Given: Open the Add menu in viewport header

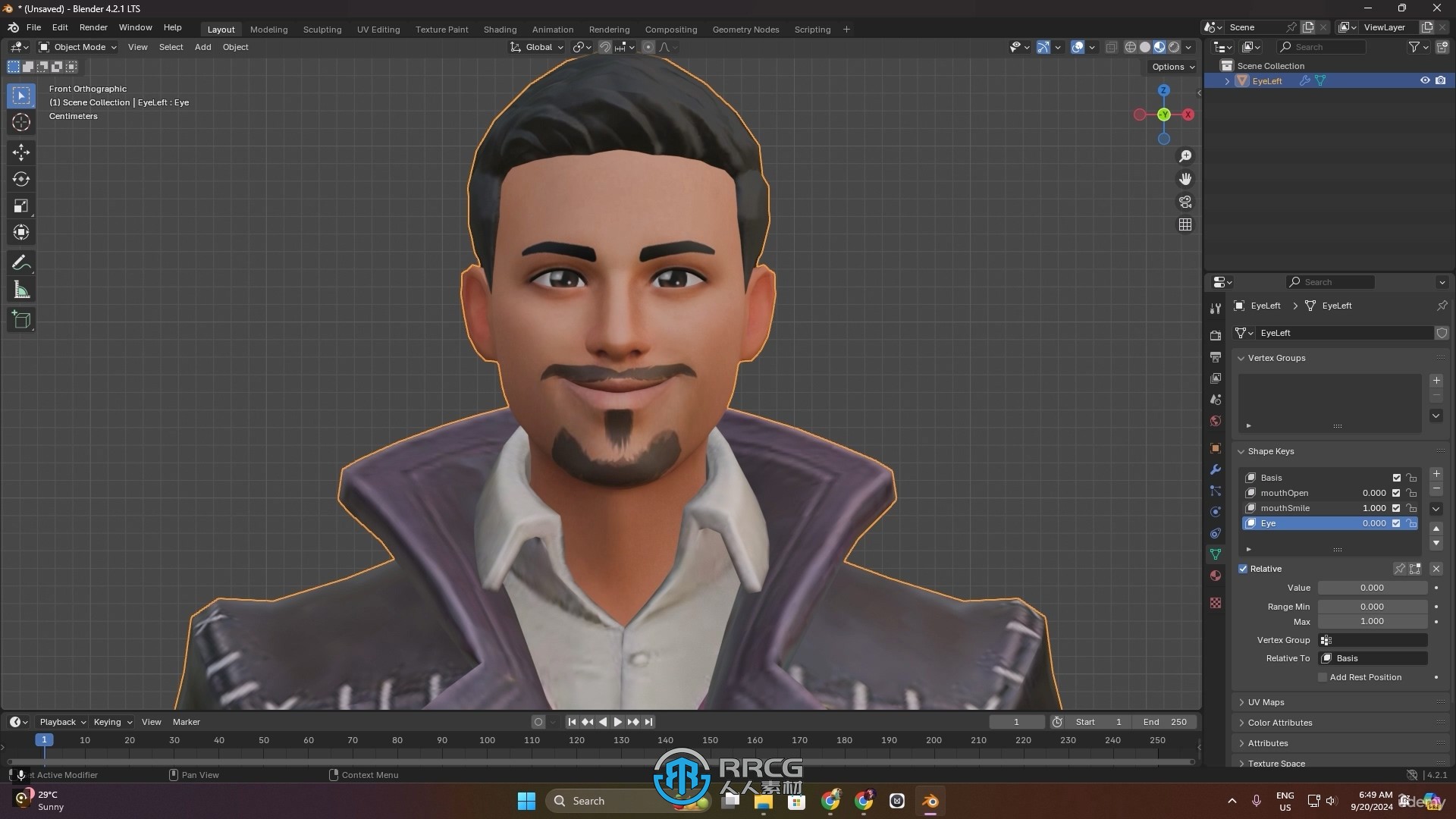Looking at the screenshot, I should [202, 47].
